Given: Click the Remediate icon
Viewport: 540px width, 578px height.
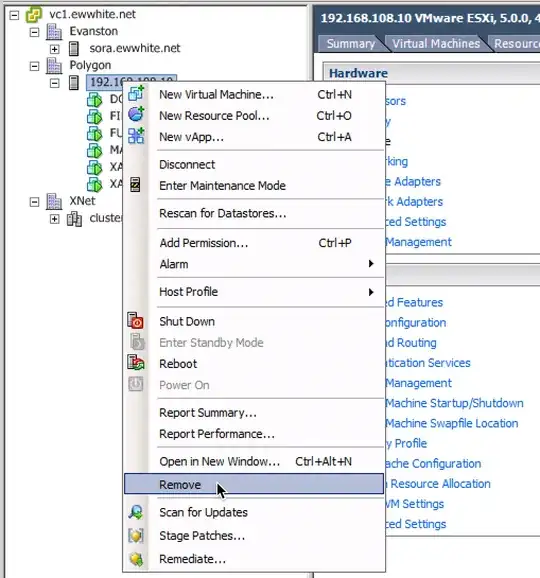Looking at the screenshot, I should point(136,559).
